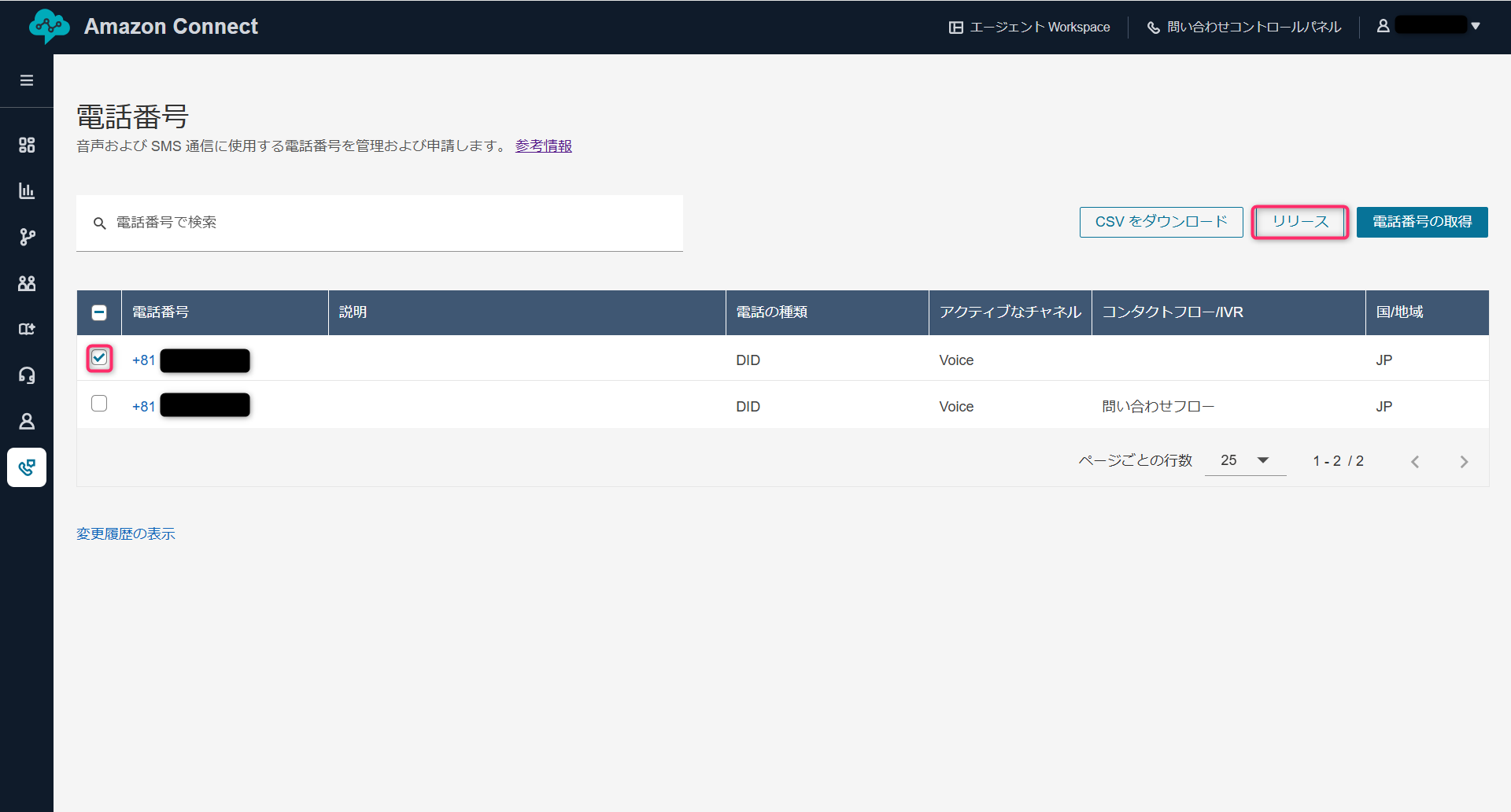Viewport: 1511px width, 812px height.
Task: Click the Amazon Connect cloud logo
Action: click(x=49, y=27)
